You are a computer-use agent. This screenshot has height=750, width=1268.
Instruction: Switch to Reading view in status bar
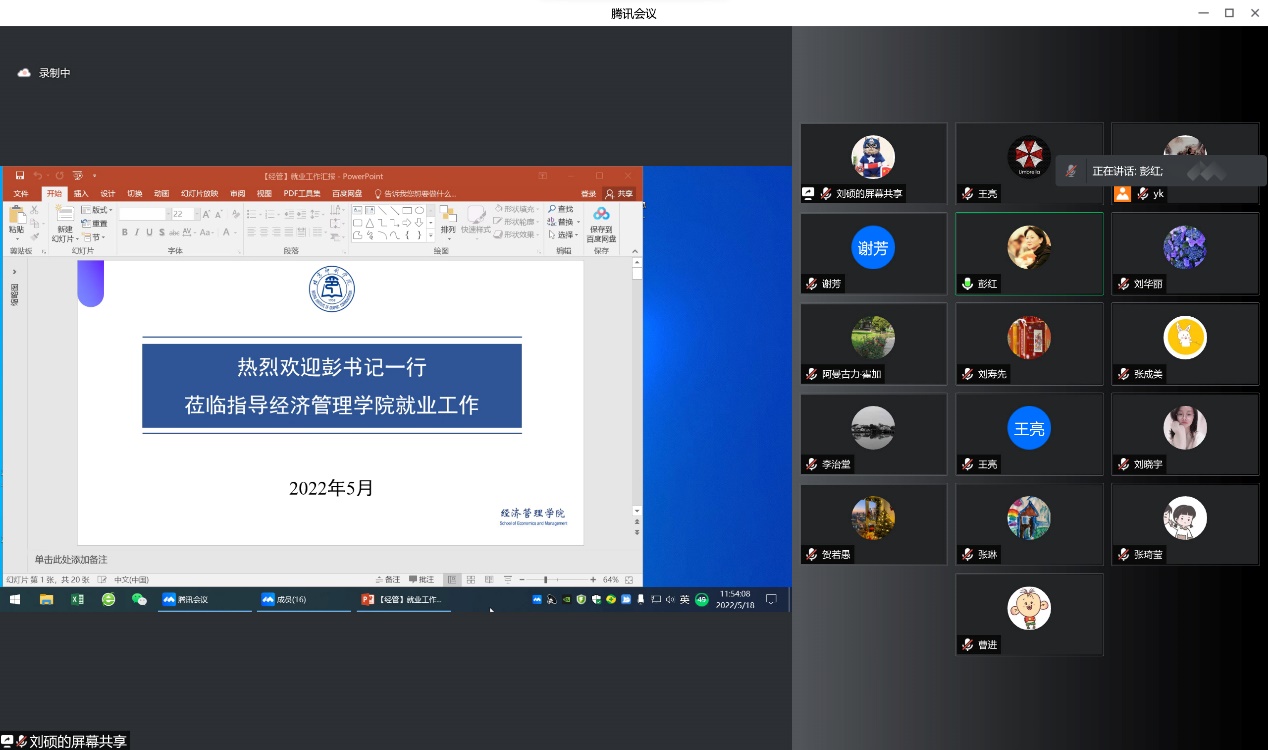coord(489,579)
